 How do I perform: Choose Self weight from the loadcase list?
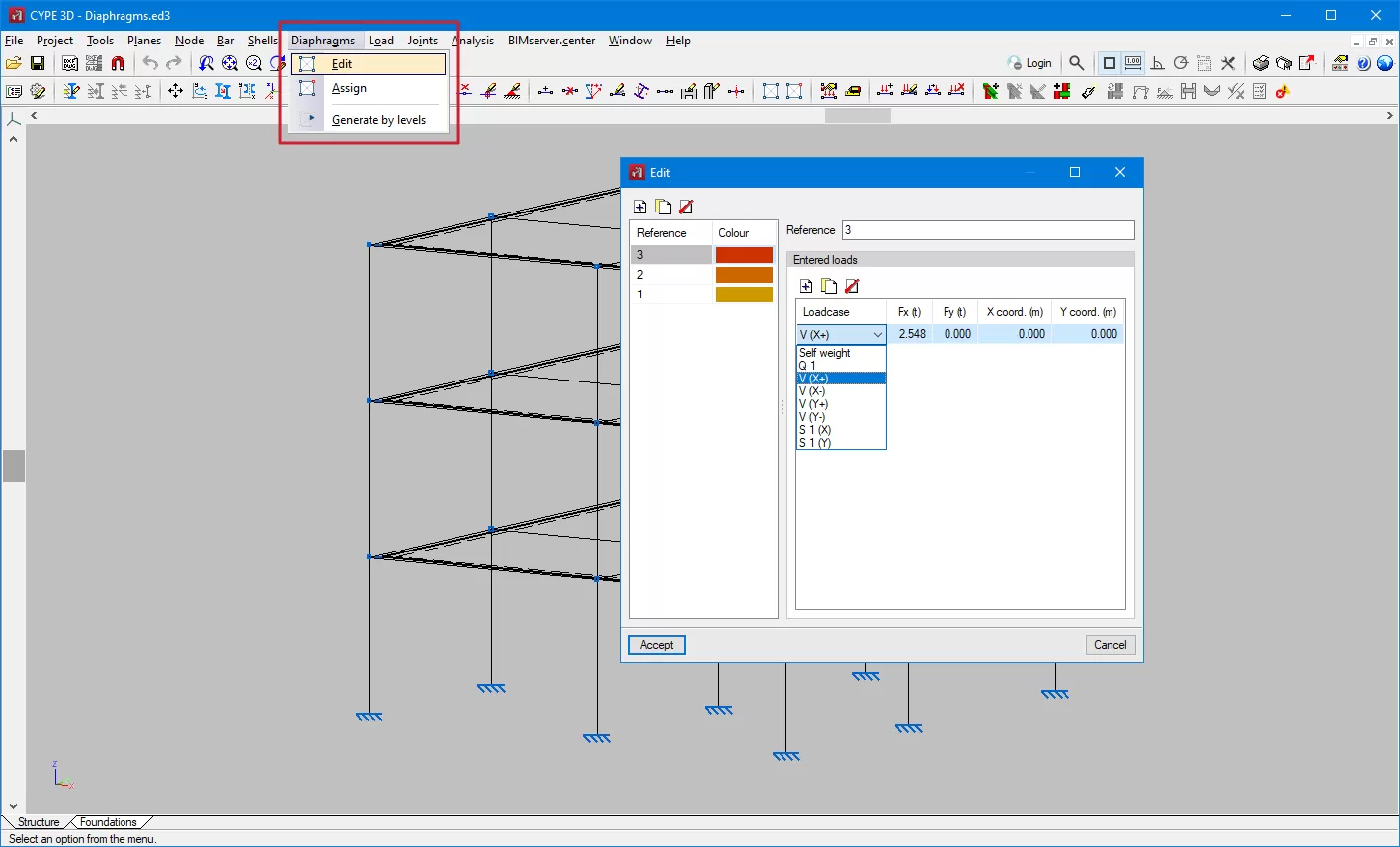825,353
